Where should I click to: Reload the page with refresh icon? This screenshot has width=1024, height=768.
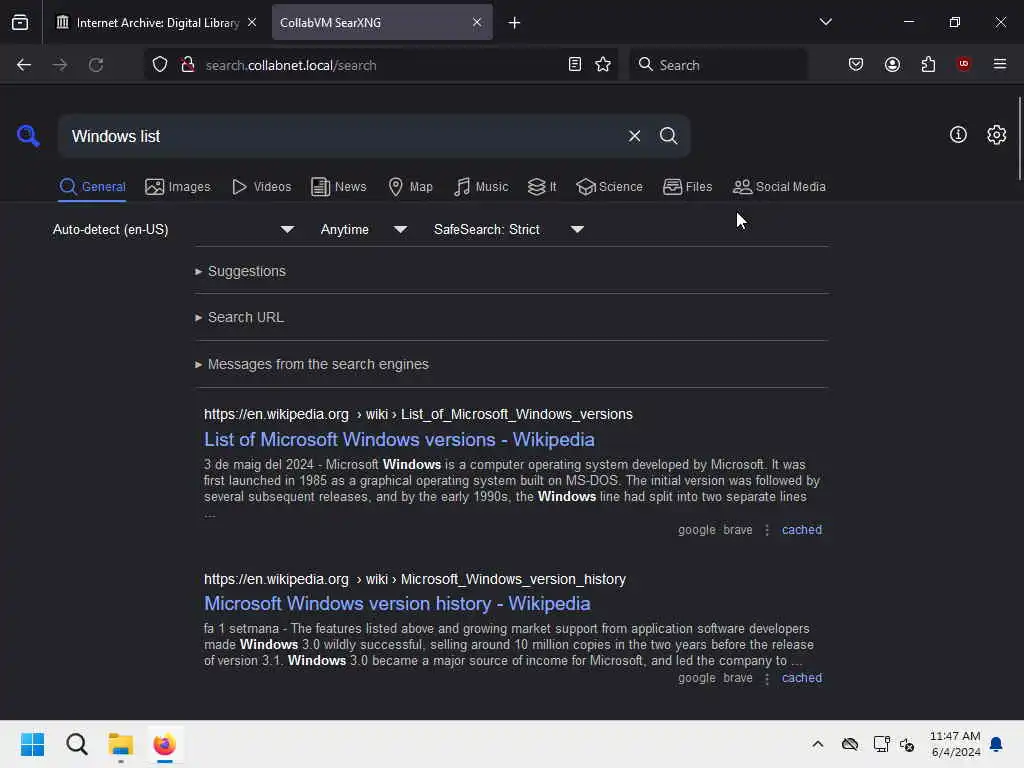pos(96,65)
